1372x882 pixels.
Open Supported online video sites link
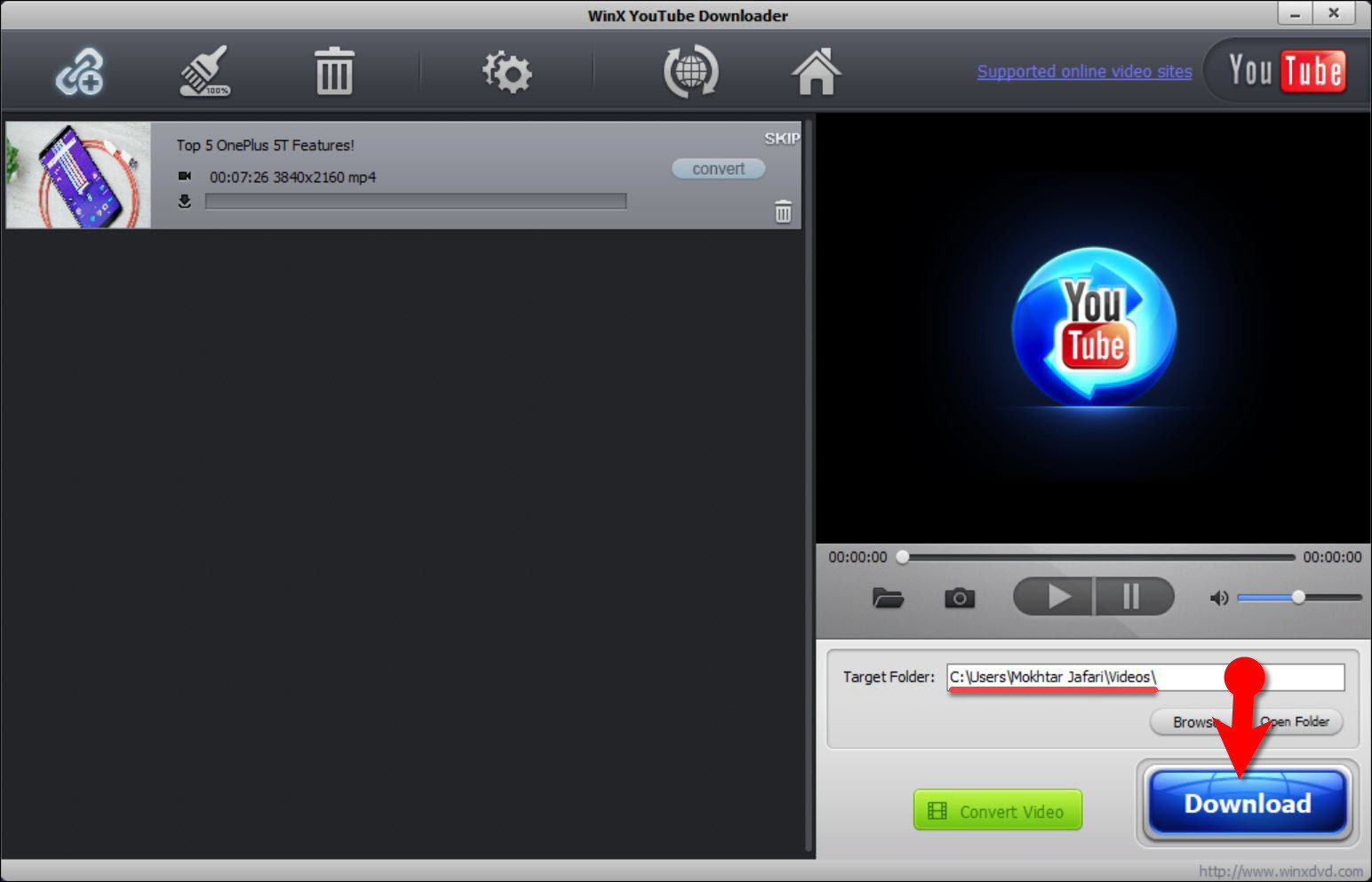pos(1084,71)
